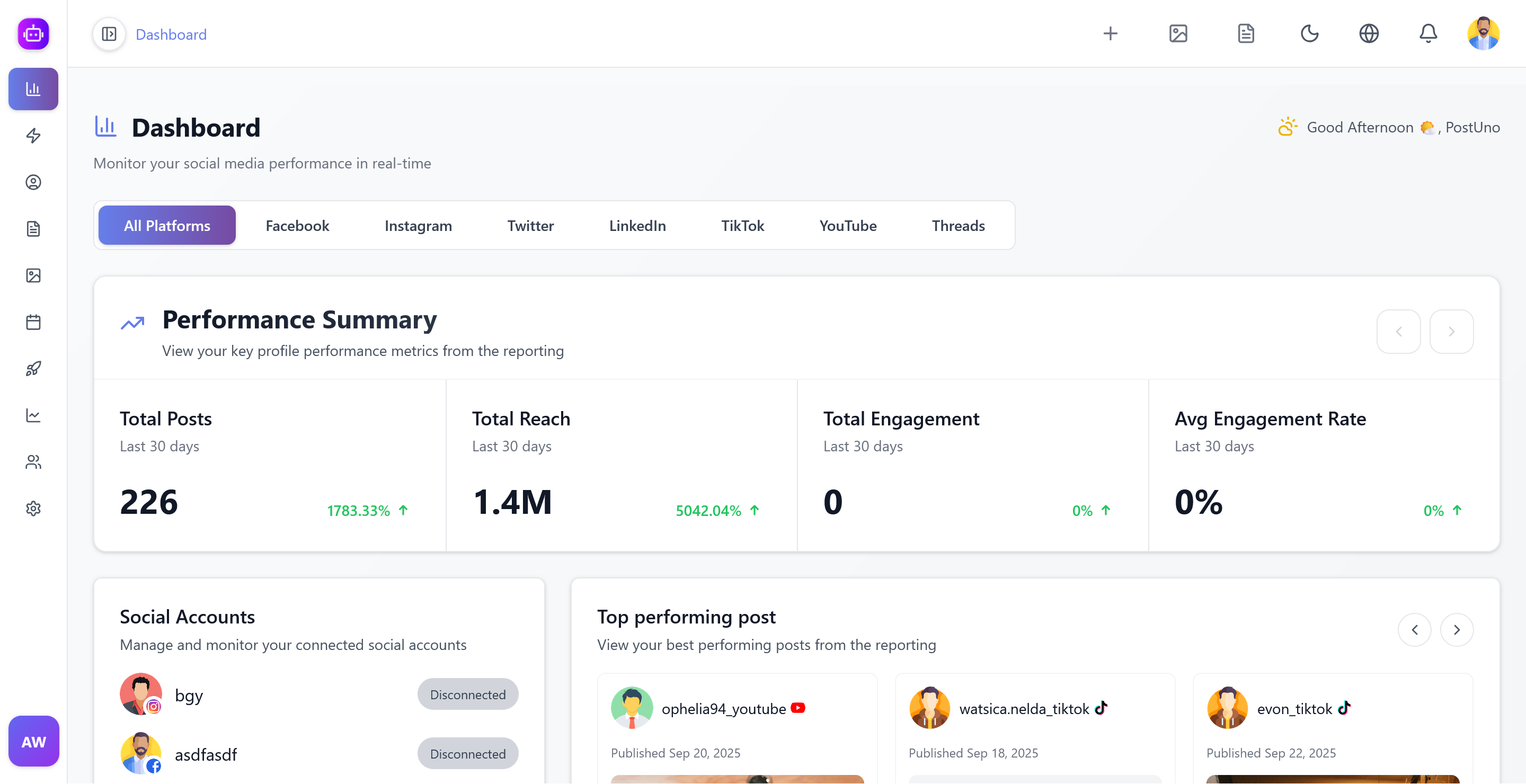Open the language globe selector
This screenshot has height=784, width=1526.
pyautogui.click(x=1369, y=34)
